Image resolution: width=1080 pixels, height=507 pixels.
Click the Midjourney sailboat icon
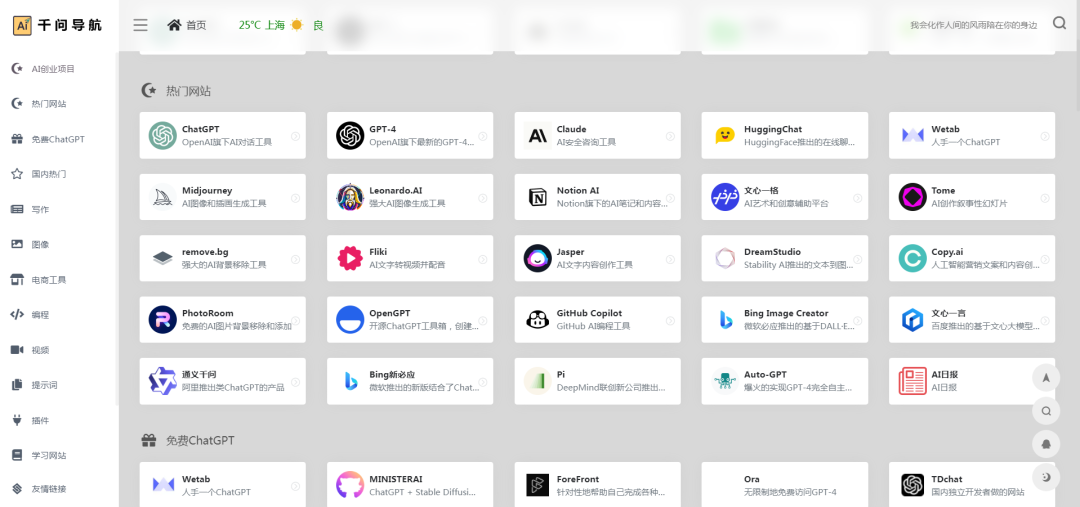[x=163, y=197]
